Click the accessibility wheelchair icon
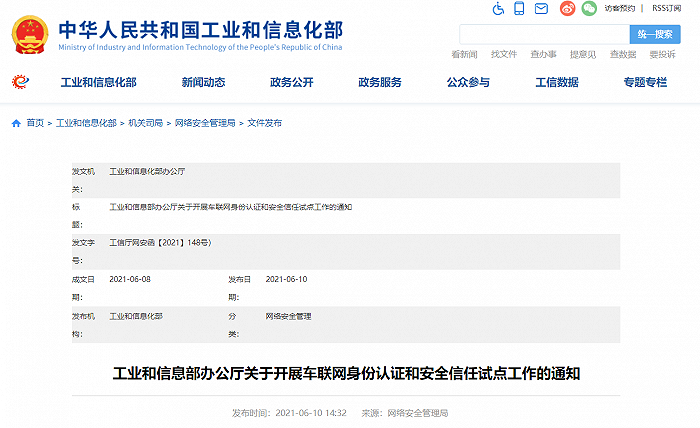The height and width of the screenshot is (428, 700). (x=500, y=9)
